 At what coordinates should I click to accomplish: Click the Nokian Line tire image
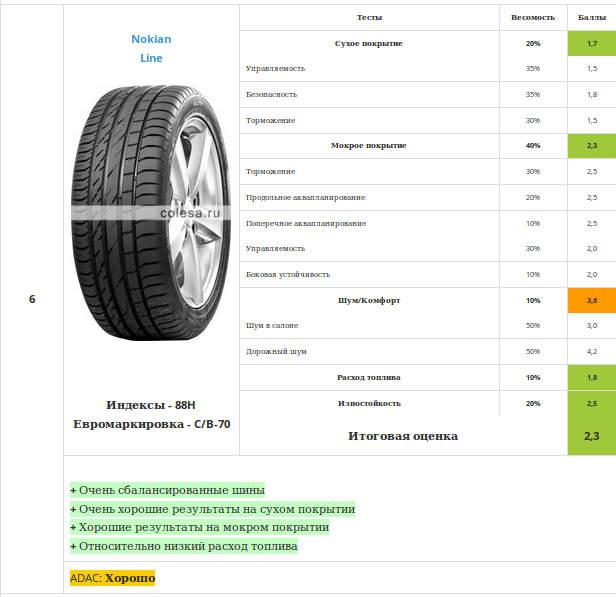point(151,212)
